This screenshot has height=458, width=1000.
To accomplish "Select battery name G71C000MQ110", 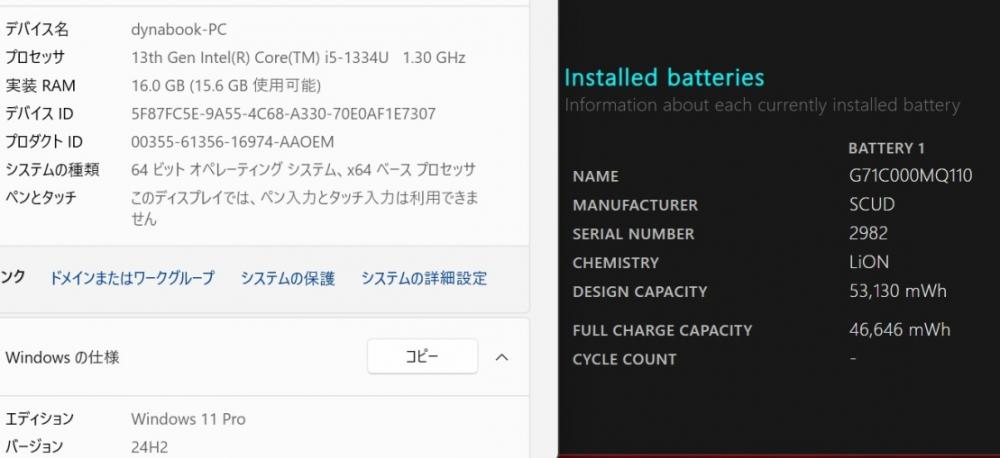I will click(911, 176).
